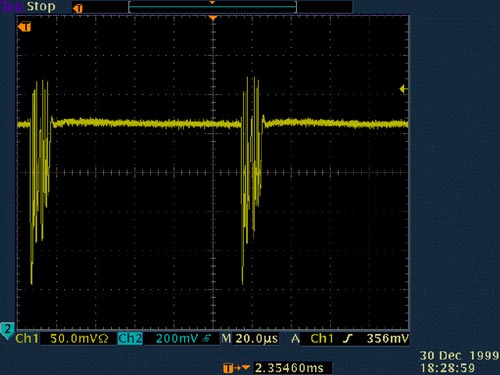Select the Stop acquisition status label
This screenshot has height=375, width=500.
[41, 7]
